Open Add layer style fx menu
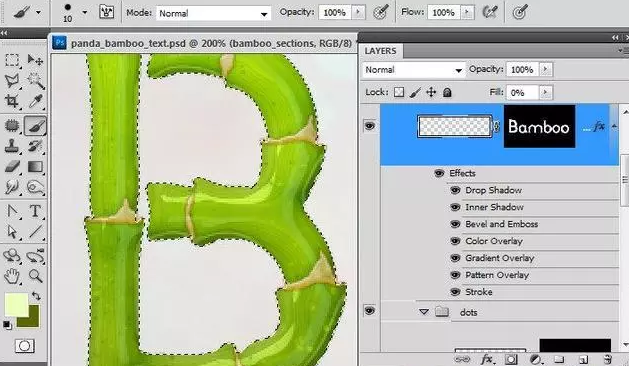629x366 pixels. [487, 359]
